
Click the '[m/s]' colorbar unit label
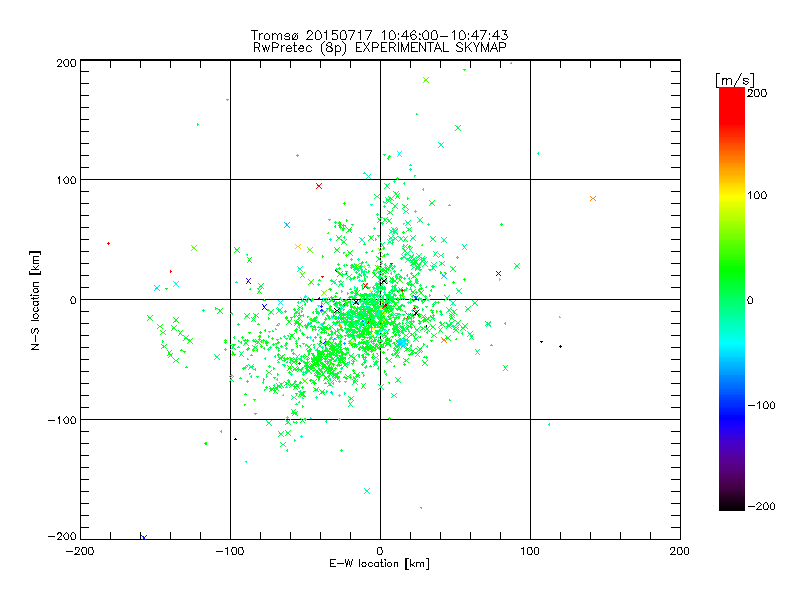735,80
